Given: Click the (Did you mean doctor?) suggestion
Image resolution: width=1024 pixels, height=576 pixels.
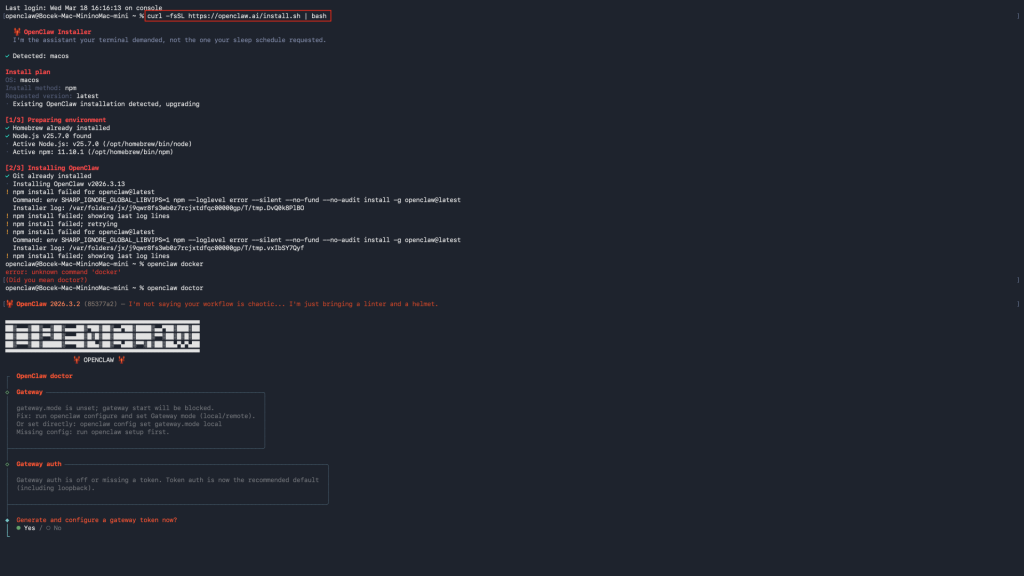Looking at the screenshot, I should point(46,280).
